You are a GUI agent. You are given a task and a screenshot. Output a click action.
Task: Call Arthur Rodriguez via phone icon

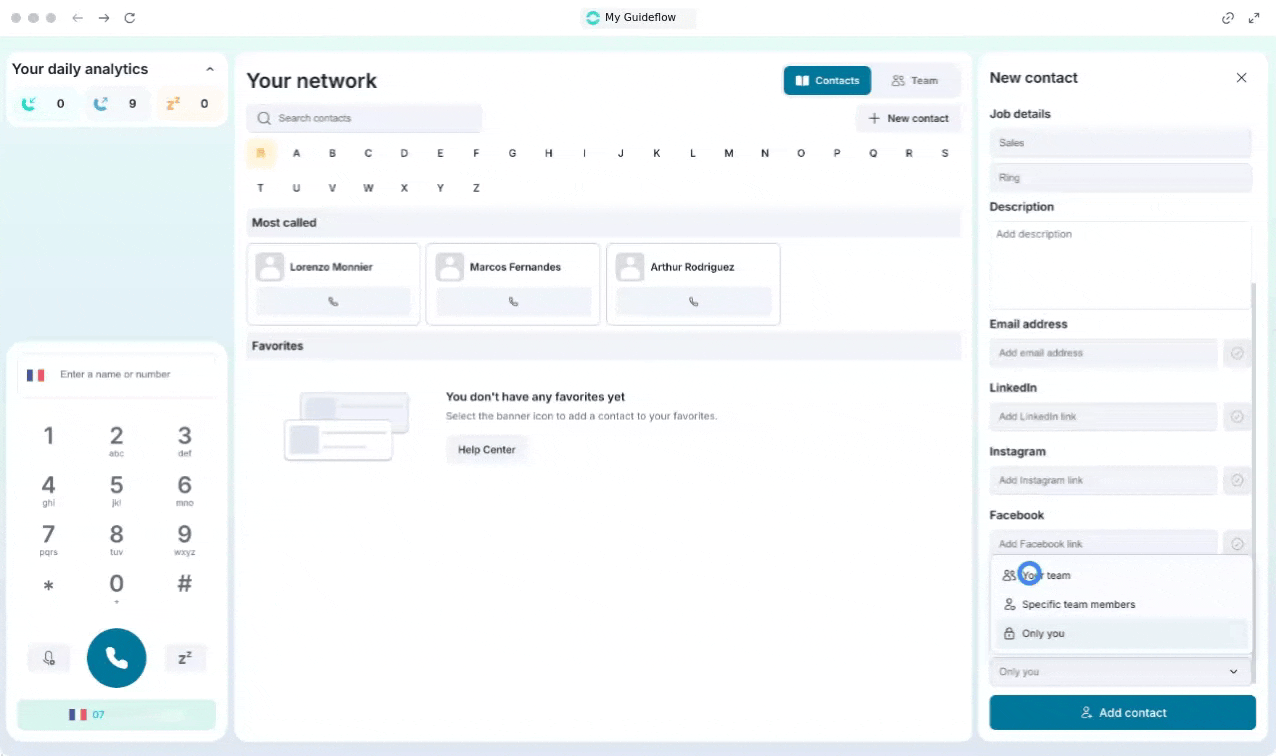[693, 301]
